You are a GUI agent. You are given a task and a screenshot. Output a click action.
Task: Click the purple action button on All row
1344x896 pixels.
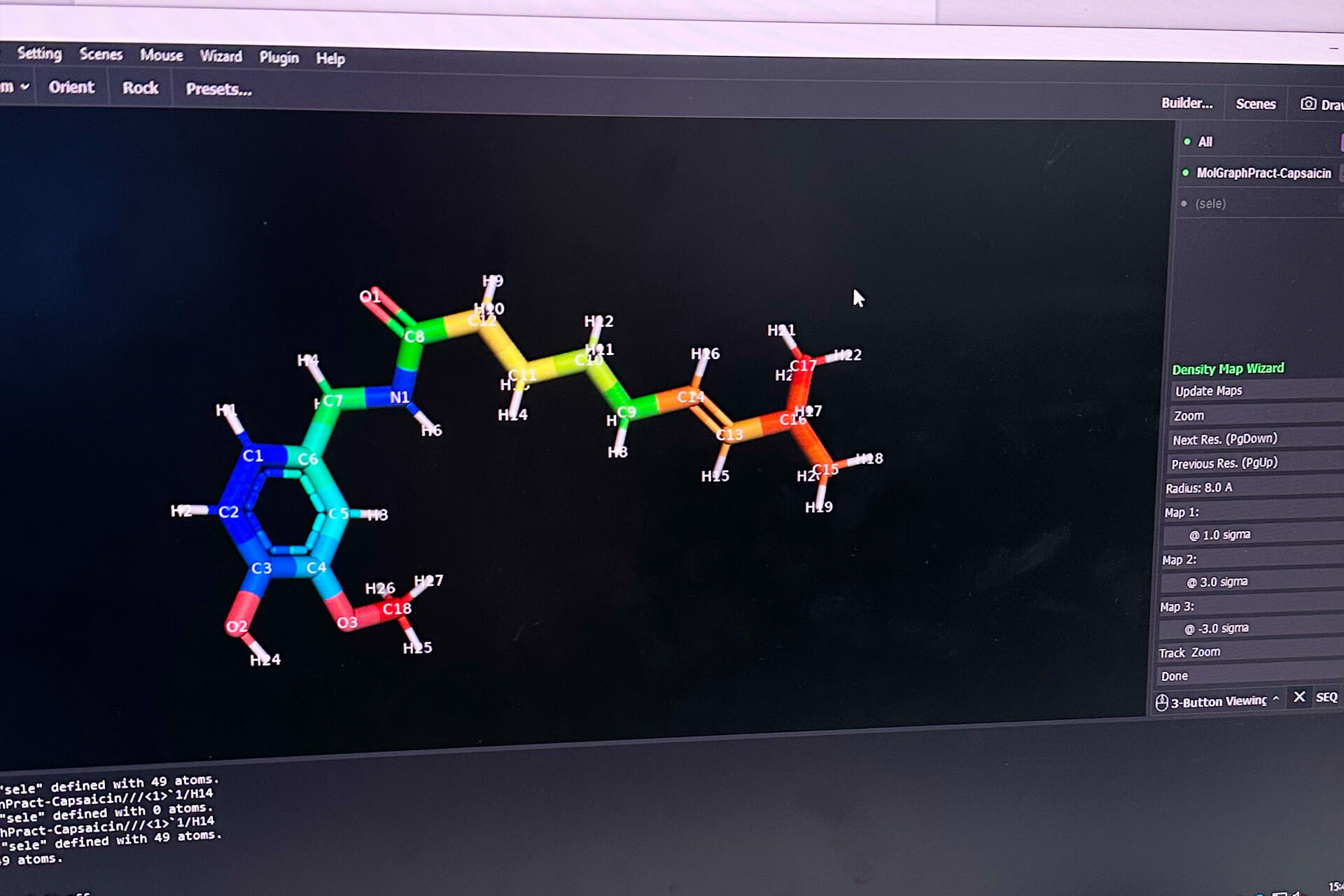[x=1341, y=142]
